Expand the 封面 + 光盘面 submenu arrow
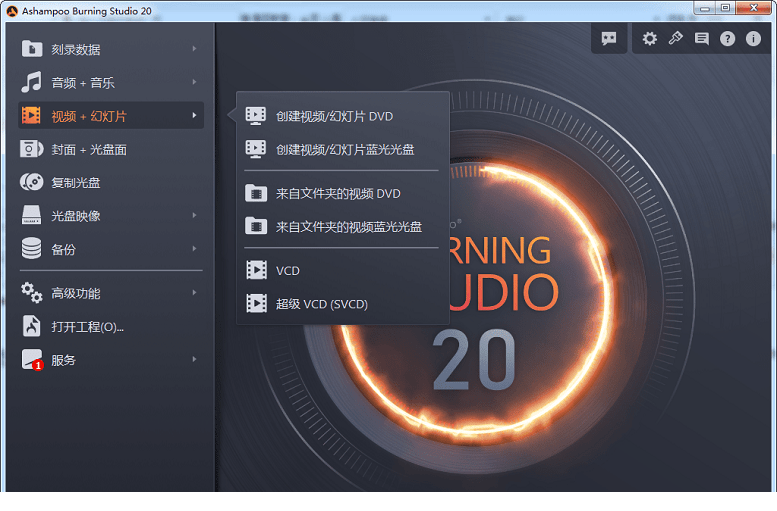Image resolution: width=777 pixels, height=511 pixels. 194,149
